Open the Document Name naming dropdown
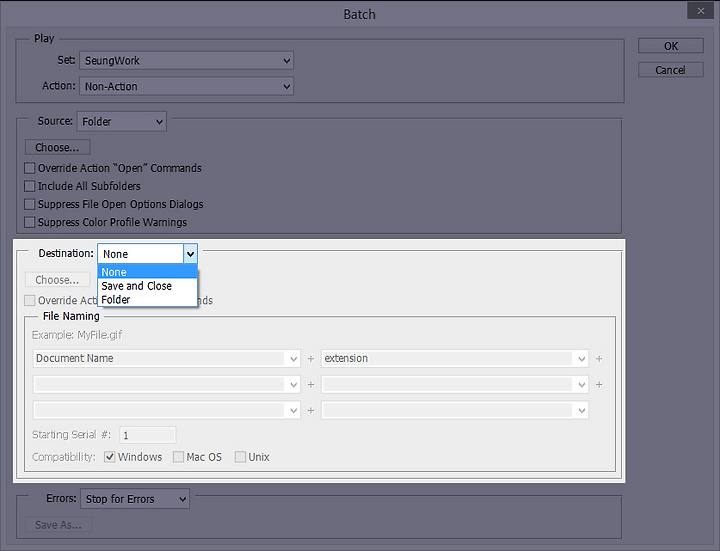The height and width of the screenshot is (551, 720). [x=167, y=359]
